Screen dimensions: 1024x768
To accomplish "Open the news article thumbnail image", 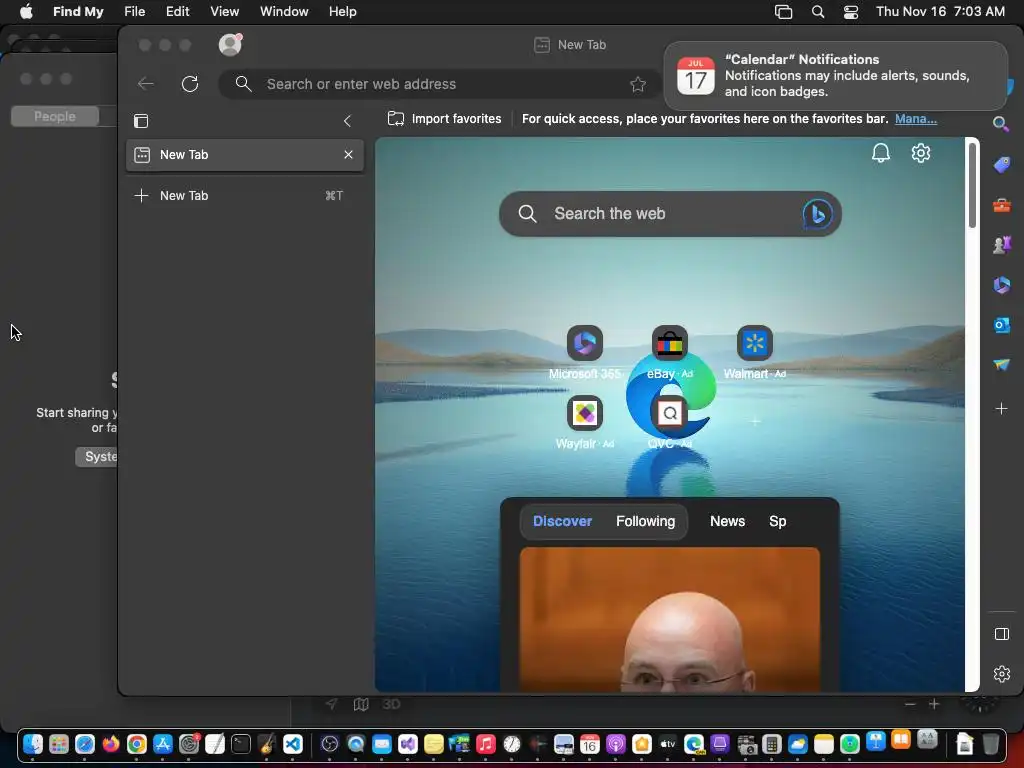I will (x=669, y=619).
